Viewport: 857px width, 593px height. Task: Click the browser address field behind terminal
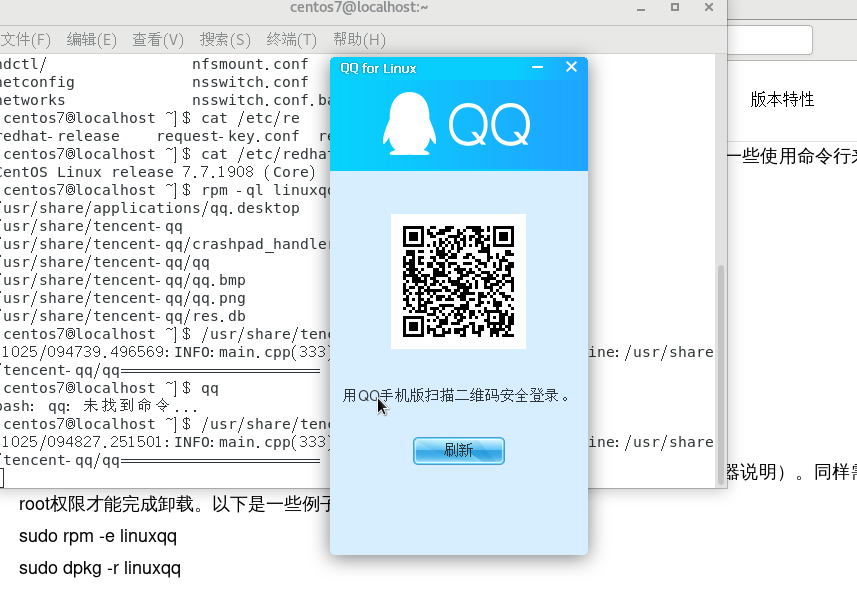[770, 39]
